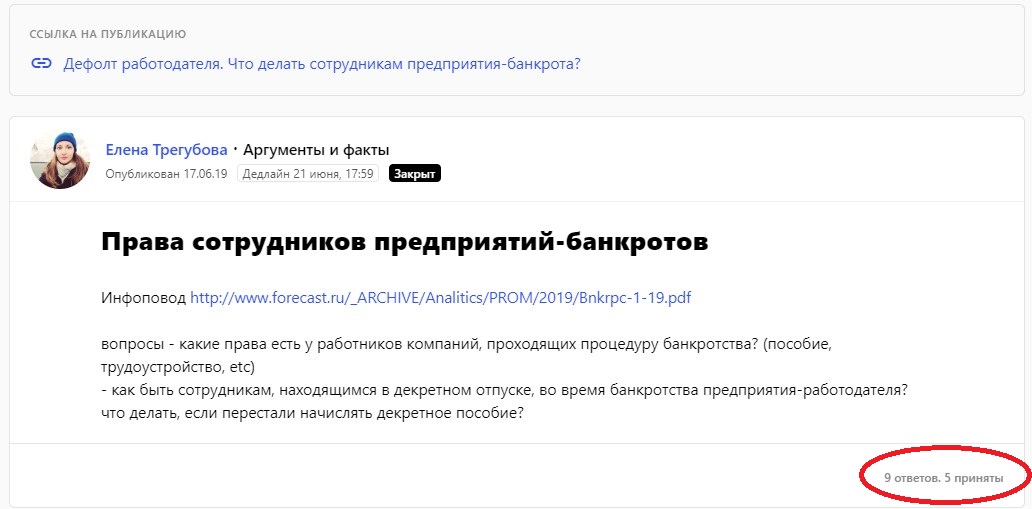Click the chain link icon beside publication title
The image size is (1032, 509).
point(41,64)
